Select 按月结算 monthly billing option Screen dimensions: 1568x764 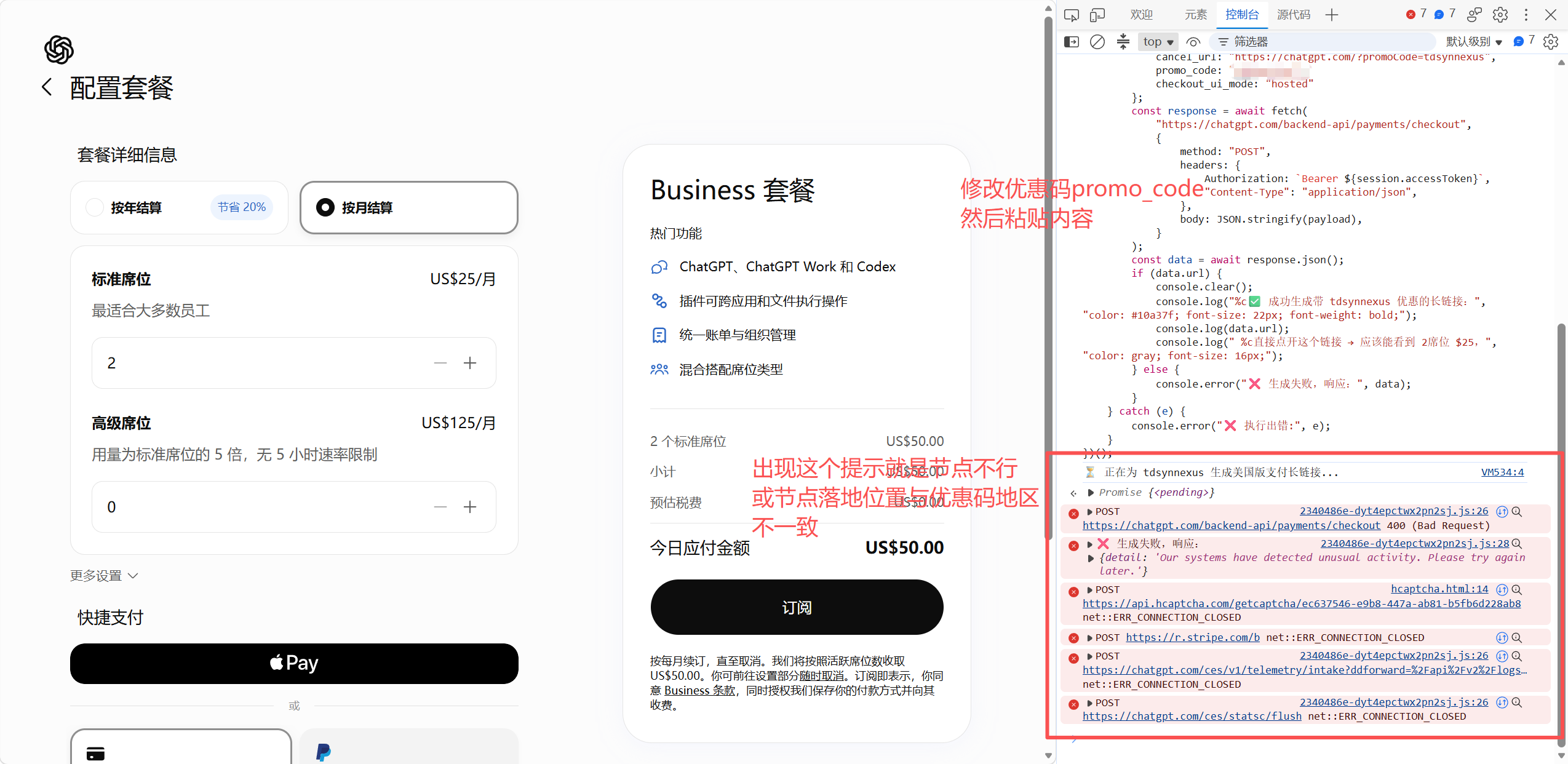tap(409, 207)
